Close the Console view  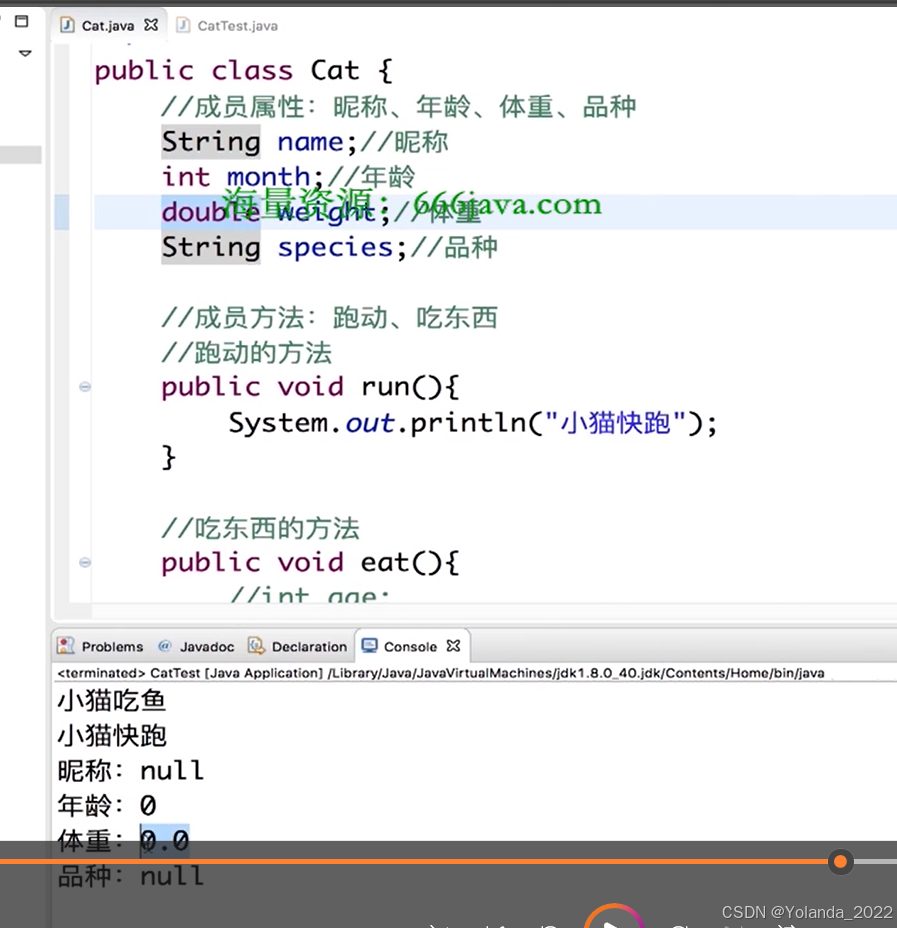[453, 646]
